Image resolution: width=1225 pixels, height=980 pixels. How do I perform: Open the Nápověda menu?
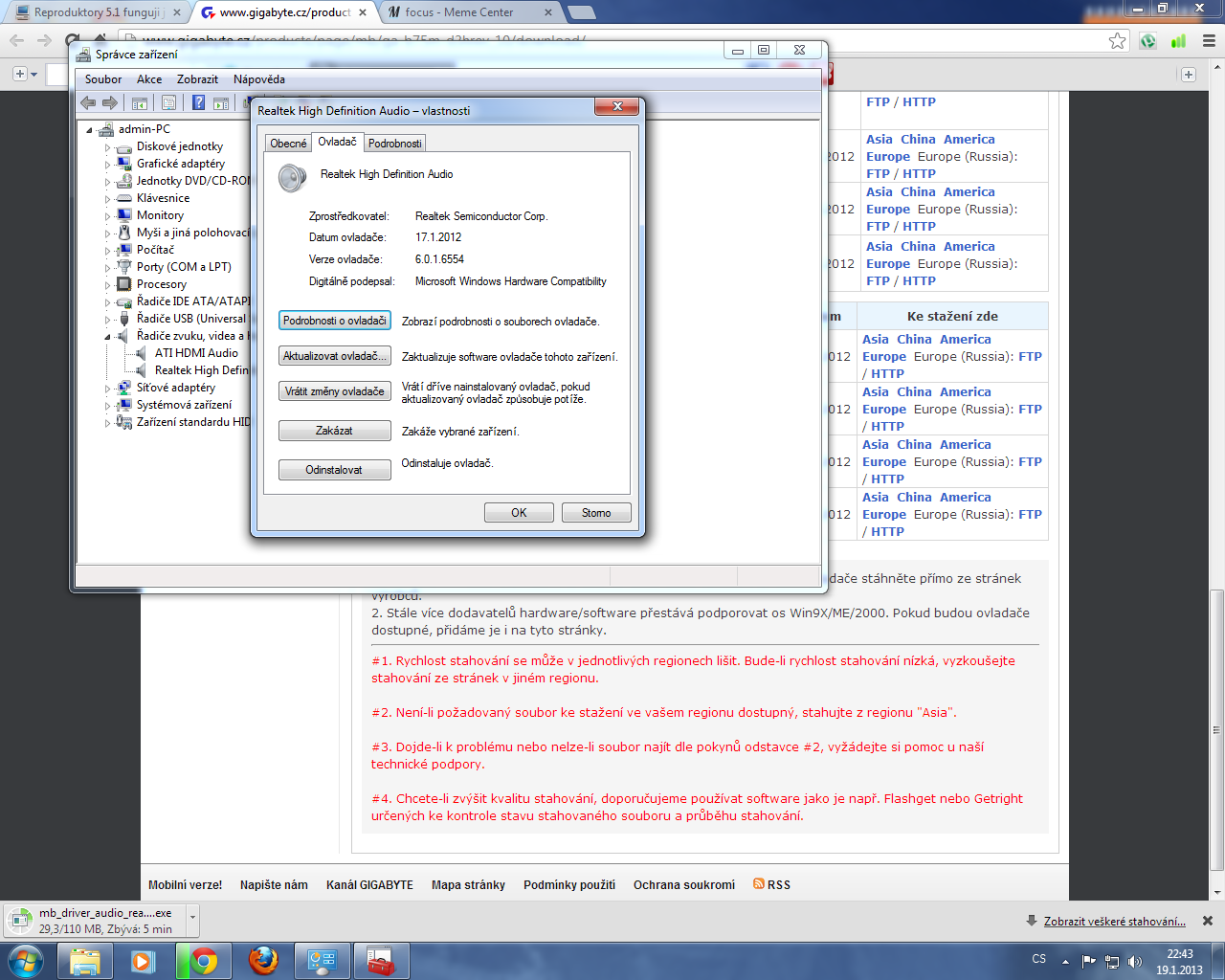pos(259,79)
